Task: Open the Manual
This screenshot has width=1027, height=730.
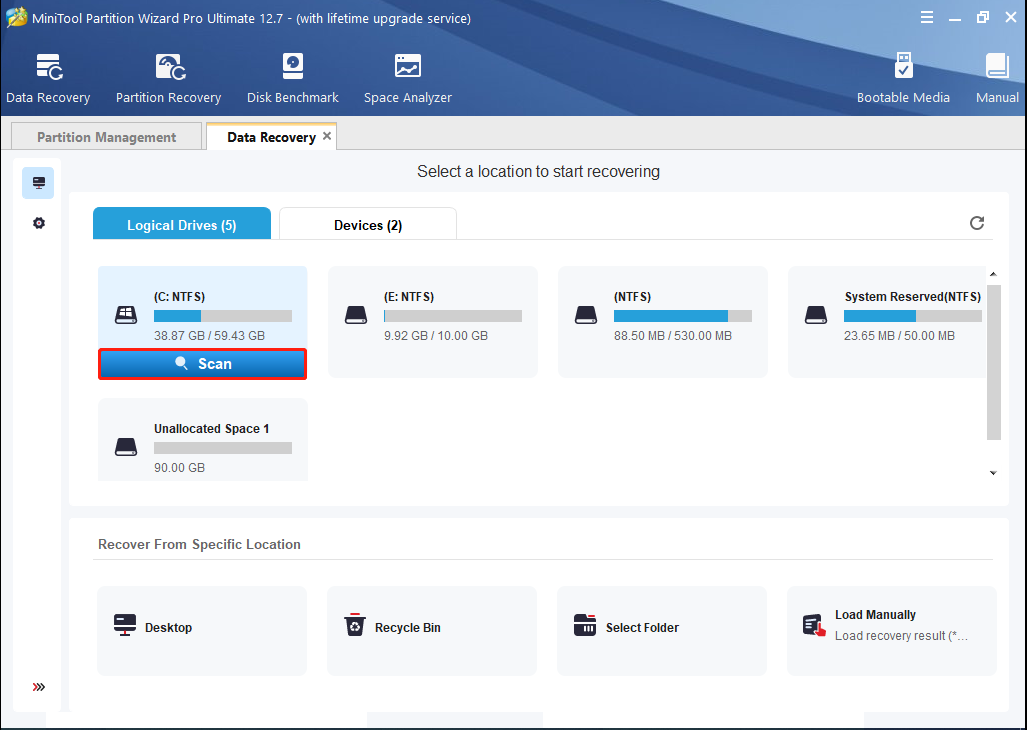Action: (997, 79)
